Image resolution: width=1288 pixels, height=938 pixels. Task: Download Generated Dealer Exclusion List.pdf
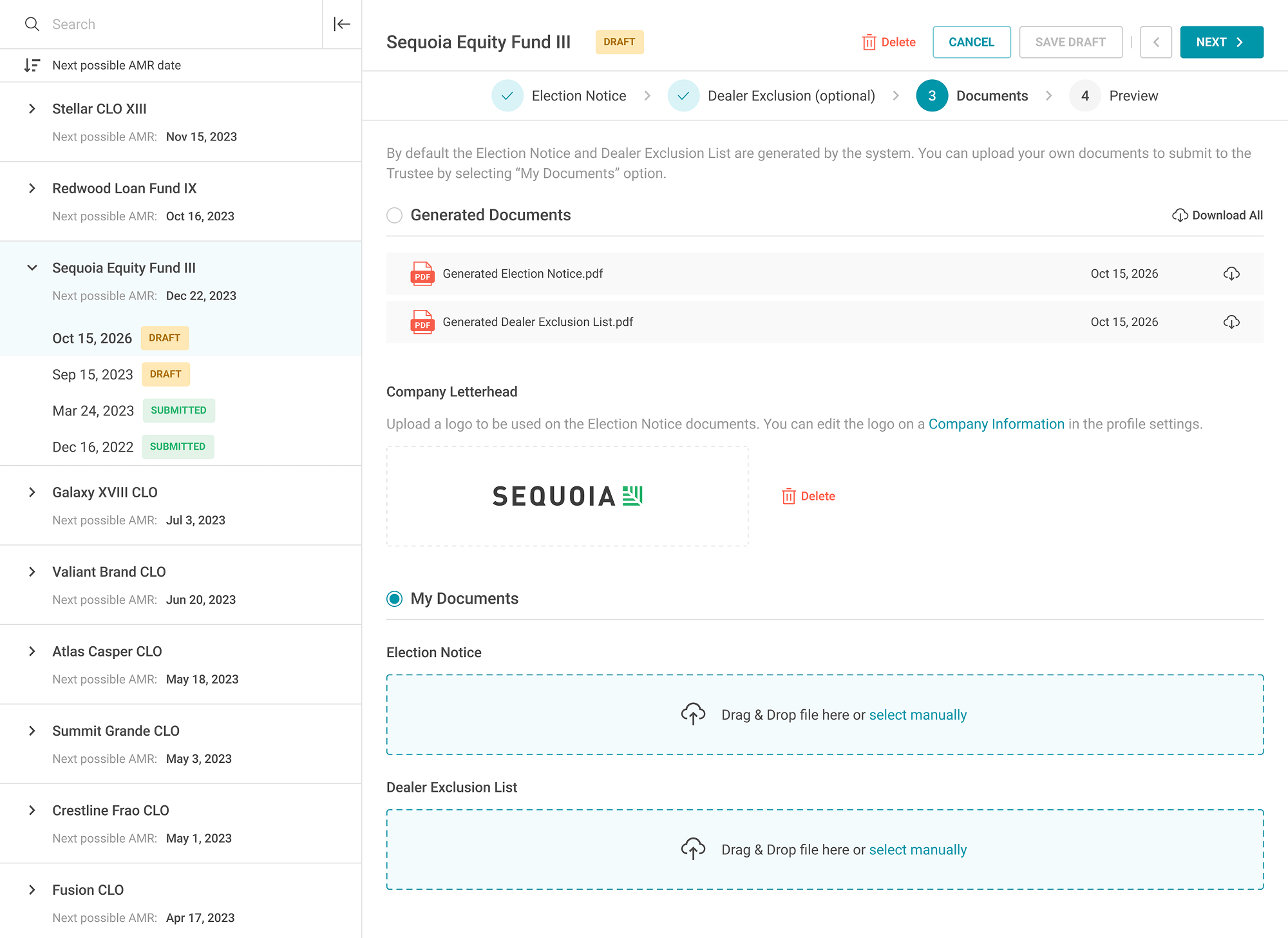(x=1231, y=322)
